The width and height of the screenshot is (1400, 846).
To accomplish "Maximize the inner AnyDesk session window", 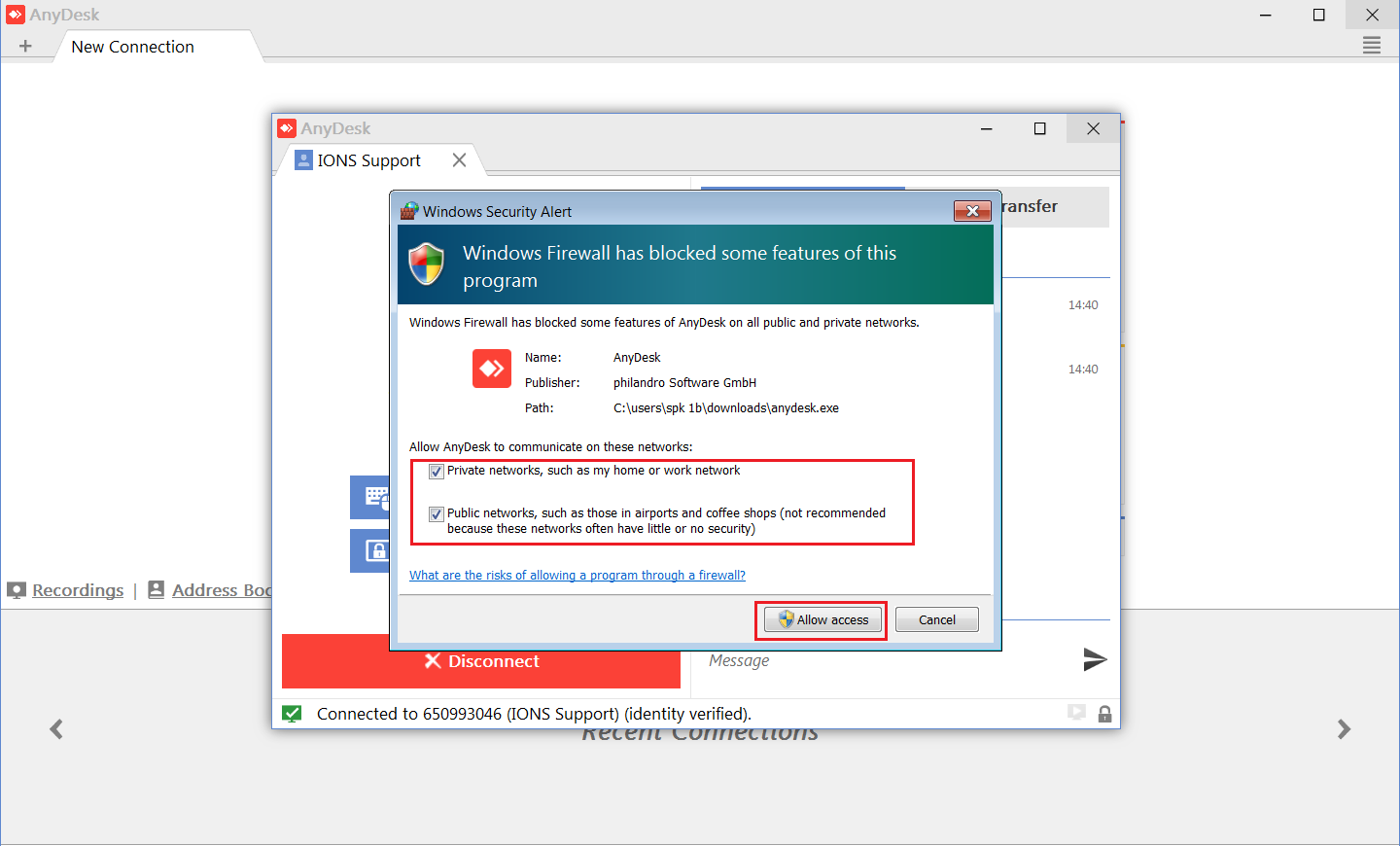I will [1040, 128].
